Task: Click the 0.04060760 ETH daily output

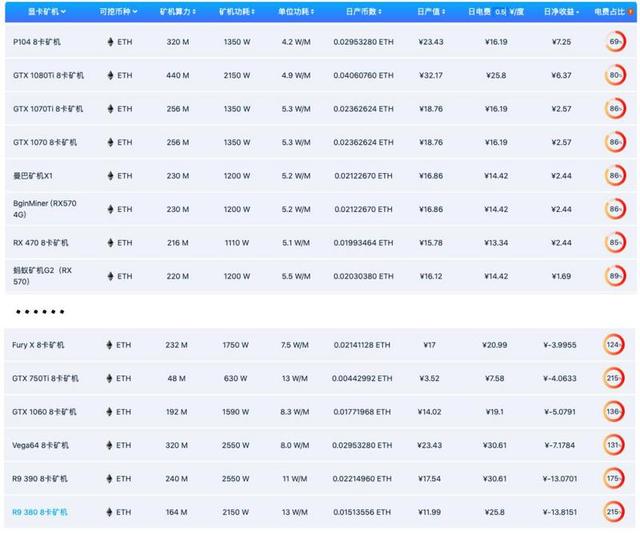Action: click(363, 75)
